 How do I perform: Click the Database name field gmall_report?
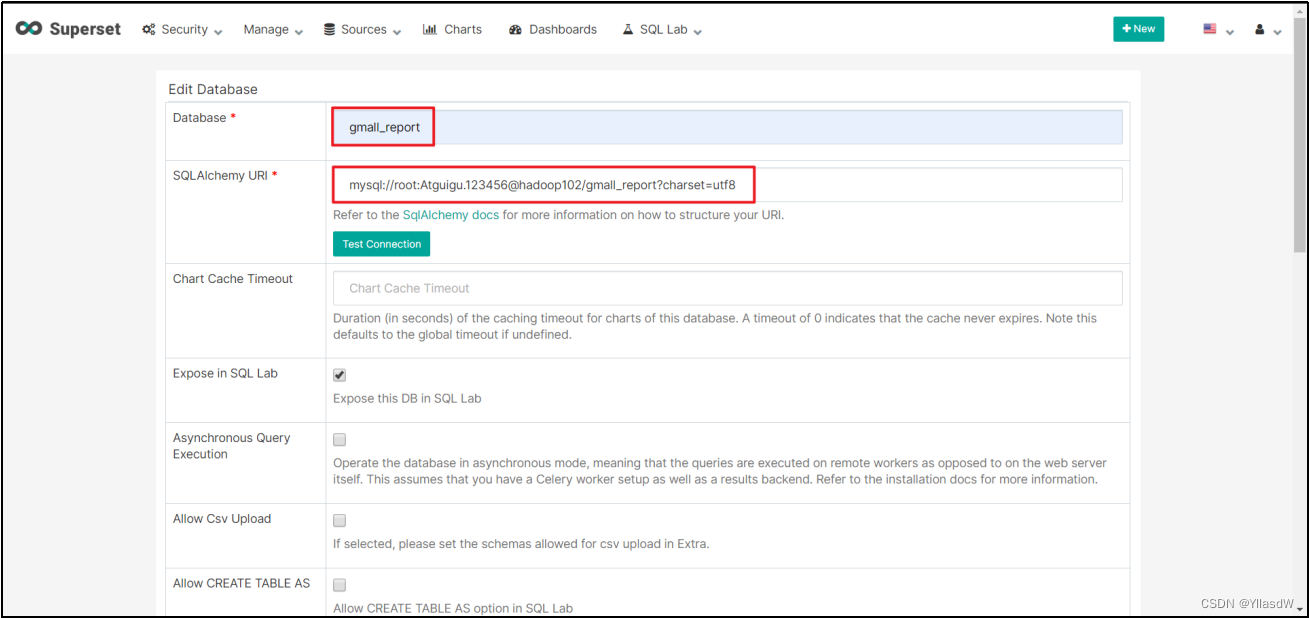pos(728,127)
